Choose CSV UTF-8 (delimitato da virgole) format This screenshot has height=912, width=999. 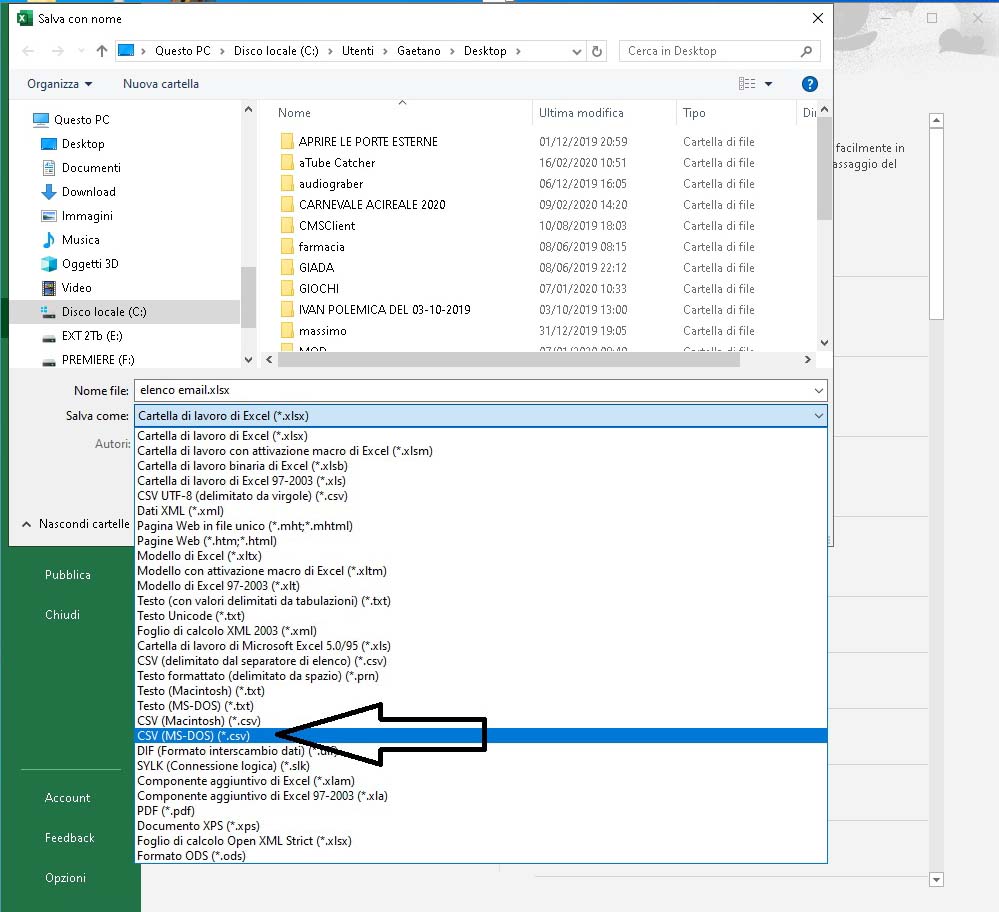481,496
